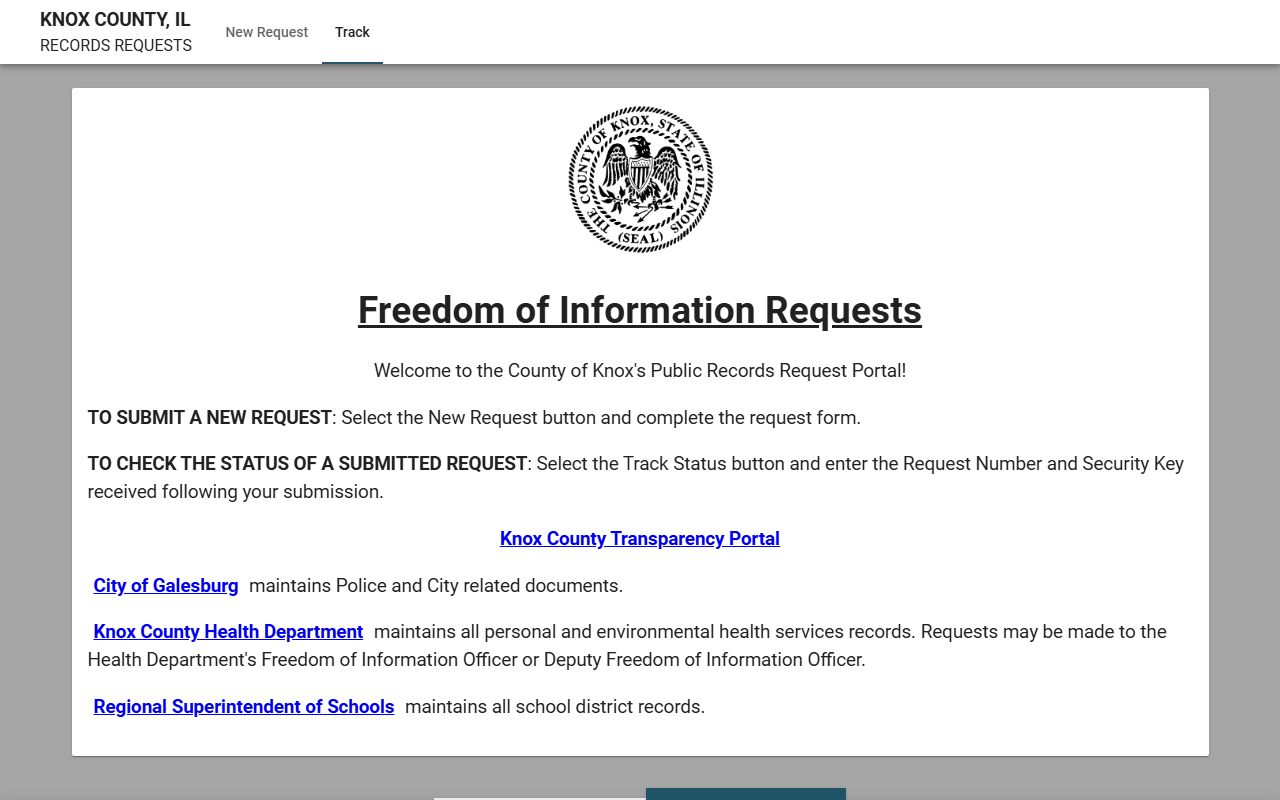Click the Knox County seal image

click(x=640, y=179)
